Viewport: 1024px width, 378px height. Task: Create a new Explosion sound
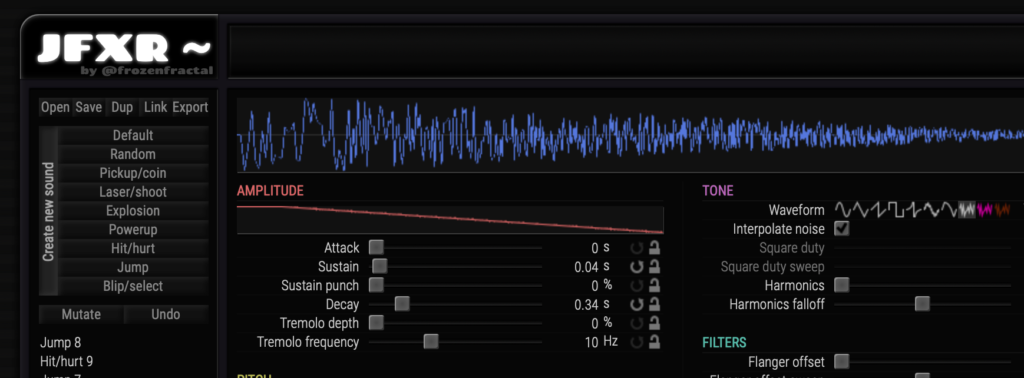(x=133, y=211)
